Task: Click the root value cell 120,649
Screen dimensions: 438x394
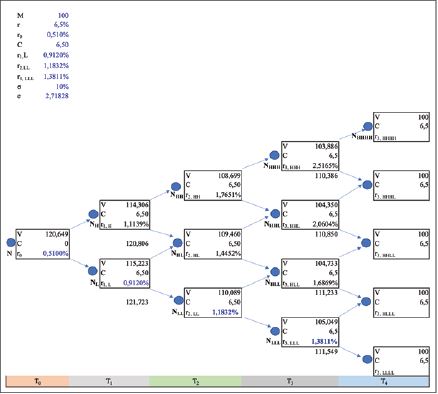Action: click(57, 234)
